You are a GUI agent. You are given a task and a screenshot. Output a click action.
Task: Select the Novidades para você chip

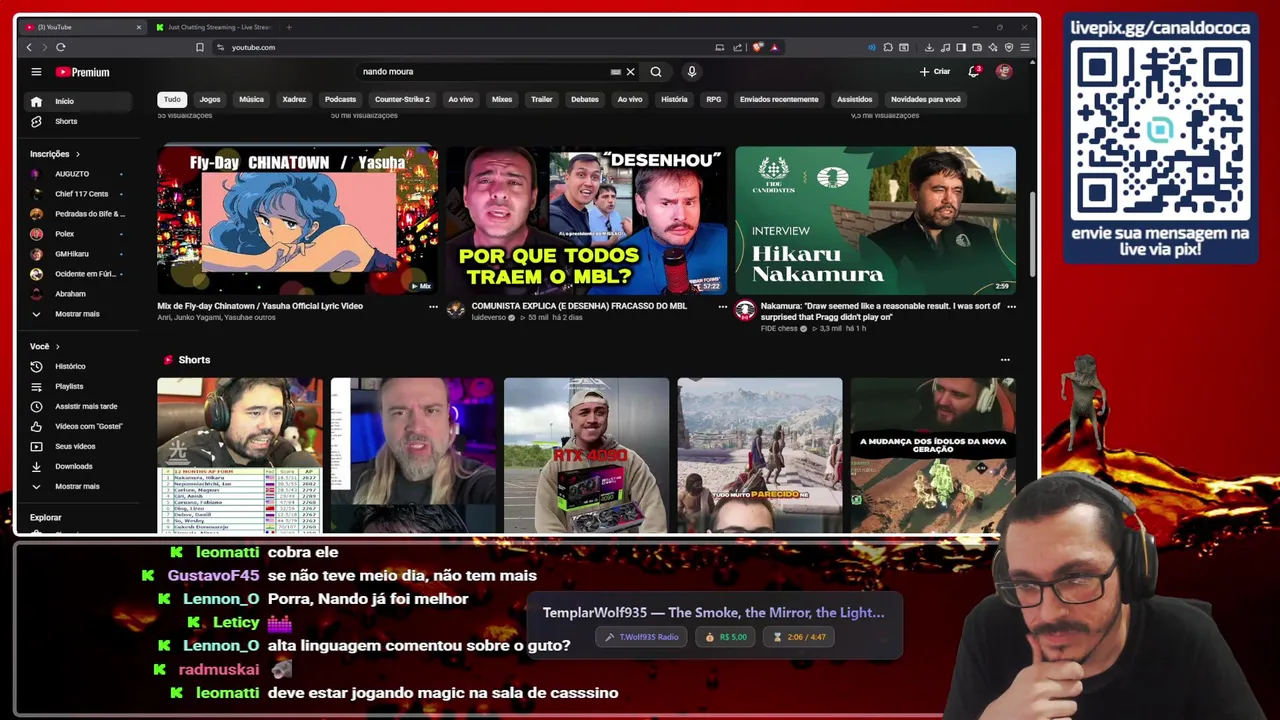[926, 99]
